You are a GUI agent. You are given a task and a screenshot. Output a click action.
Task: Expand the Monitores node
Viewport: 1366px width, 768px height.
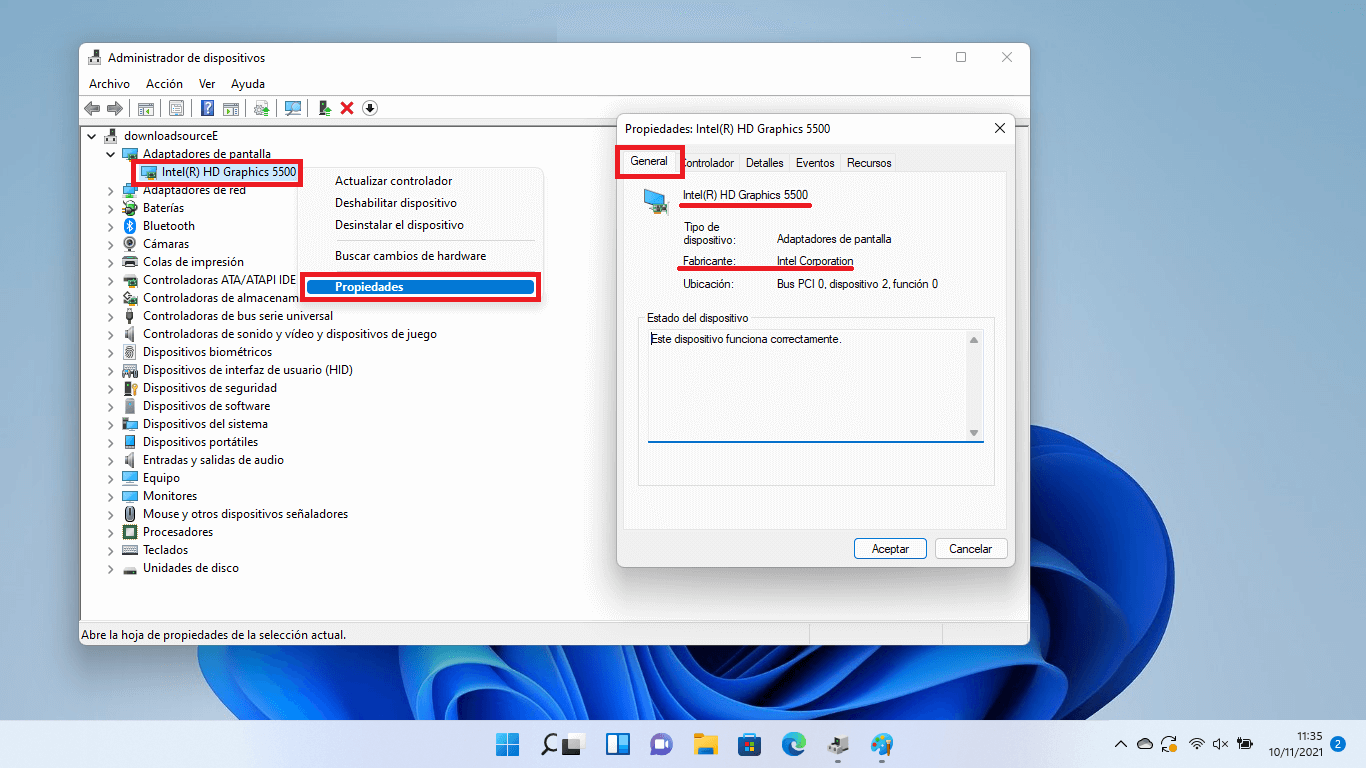pyautogui.click(x=111, y=496)
